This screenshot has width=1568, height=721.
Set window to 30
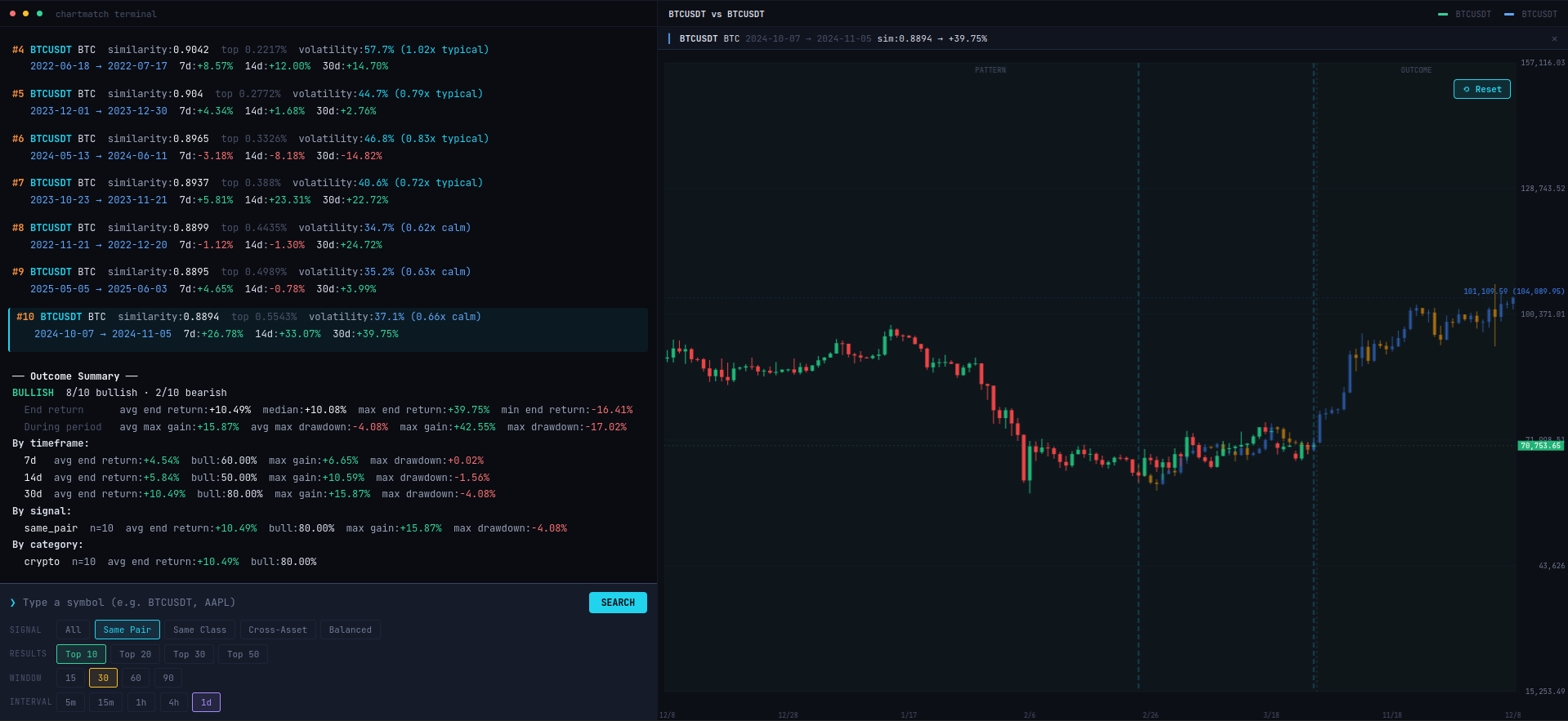(103, 678)
